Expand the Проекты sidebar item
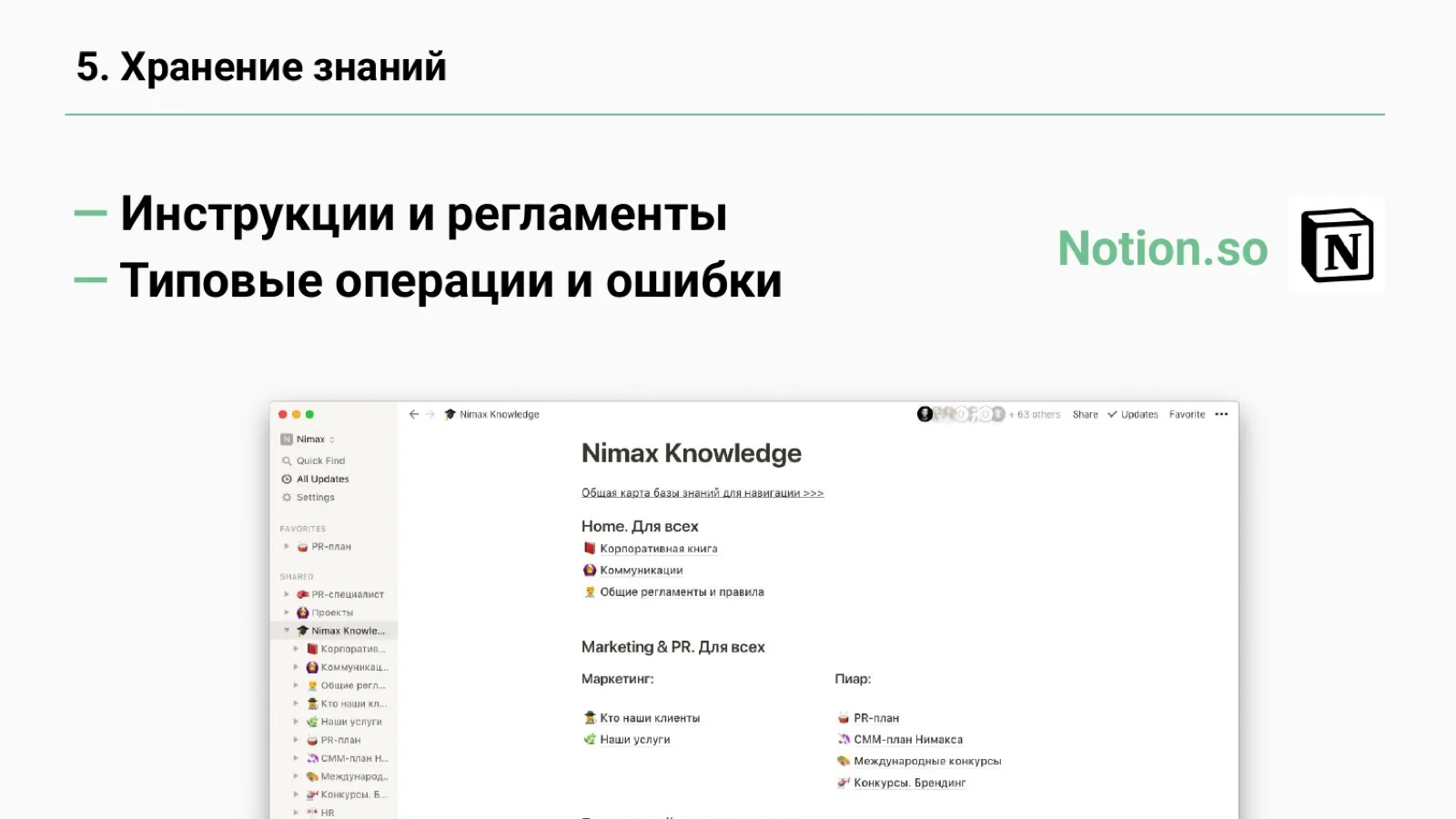This screenshot has height=819, width=1456. (x=287, y=612)
